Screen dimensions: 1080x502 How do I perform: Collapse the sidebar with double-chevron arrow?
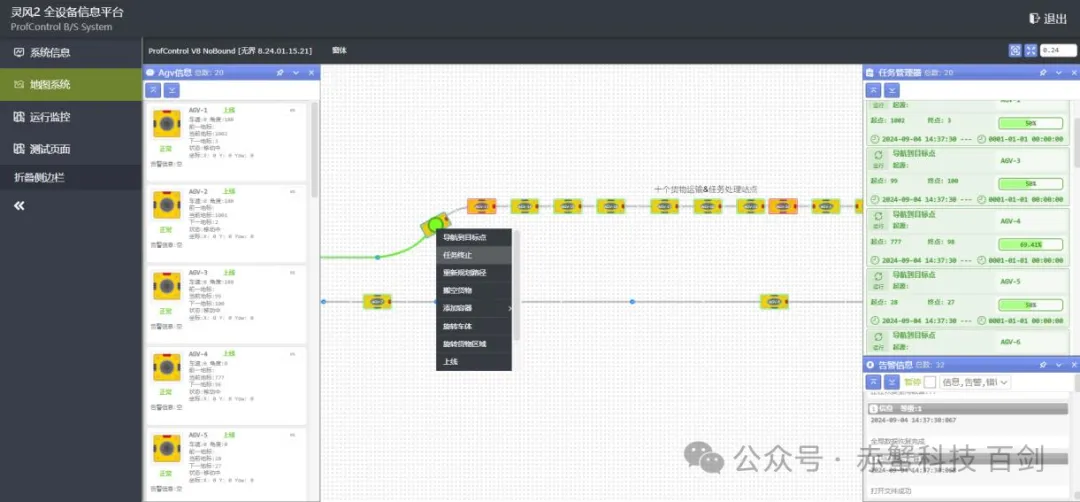(x=18, y=205)
